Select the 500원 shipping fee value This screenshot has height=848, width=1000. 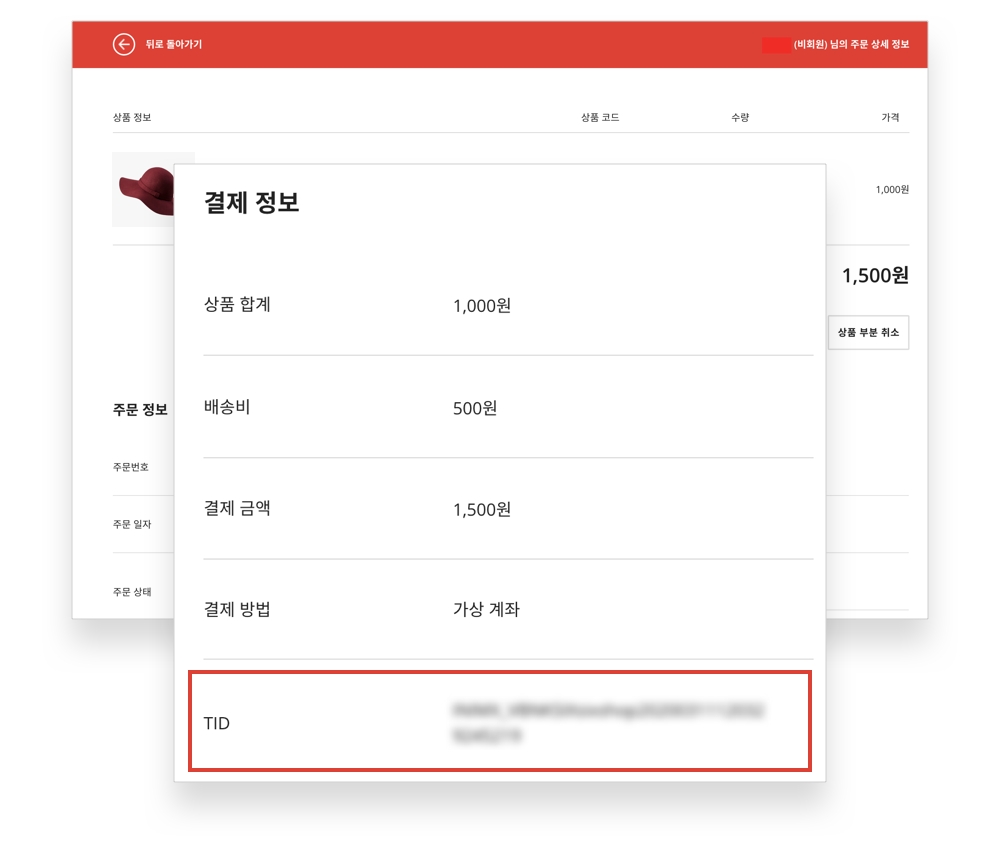click(475, 408)
